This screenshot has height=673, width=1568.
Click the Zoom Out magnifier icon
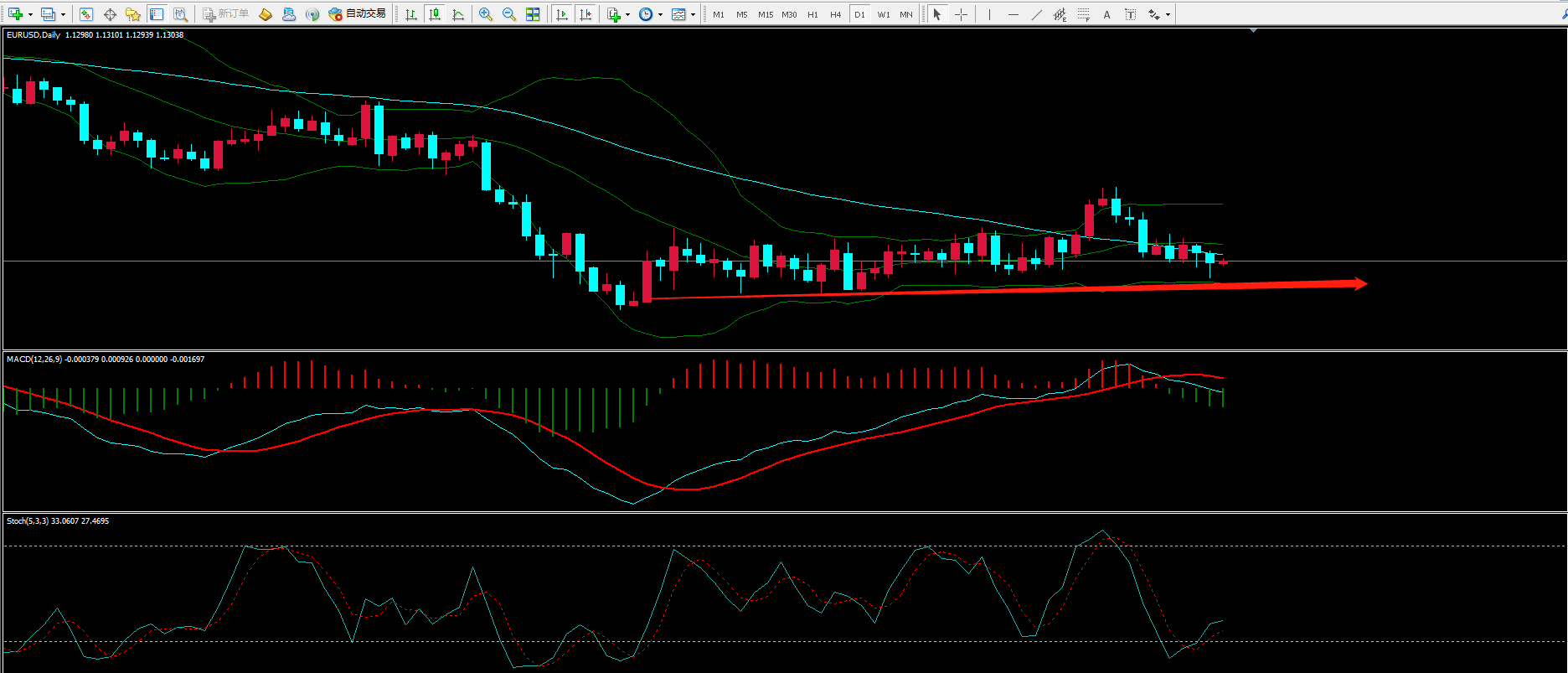point(508,14)
